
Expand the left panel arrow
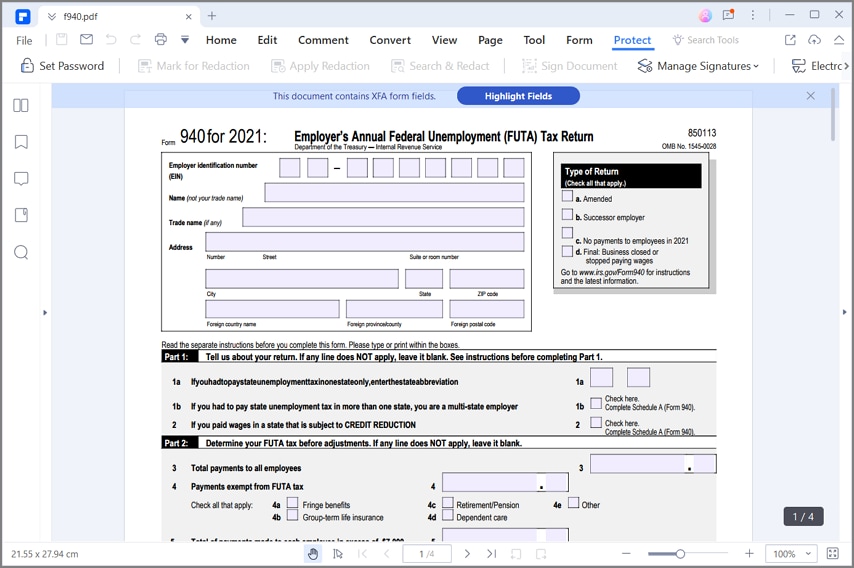pos(45,313)
